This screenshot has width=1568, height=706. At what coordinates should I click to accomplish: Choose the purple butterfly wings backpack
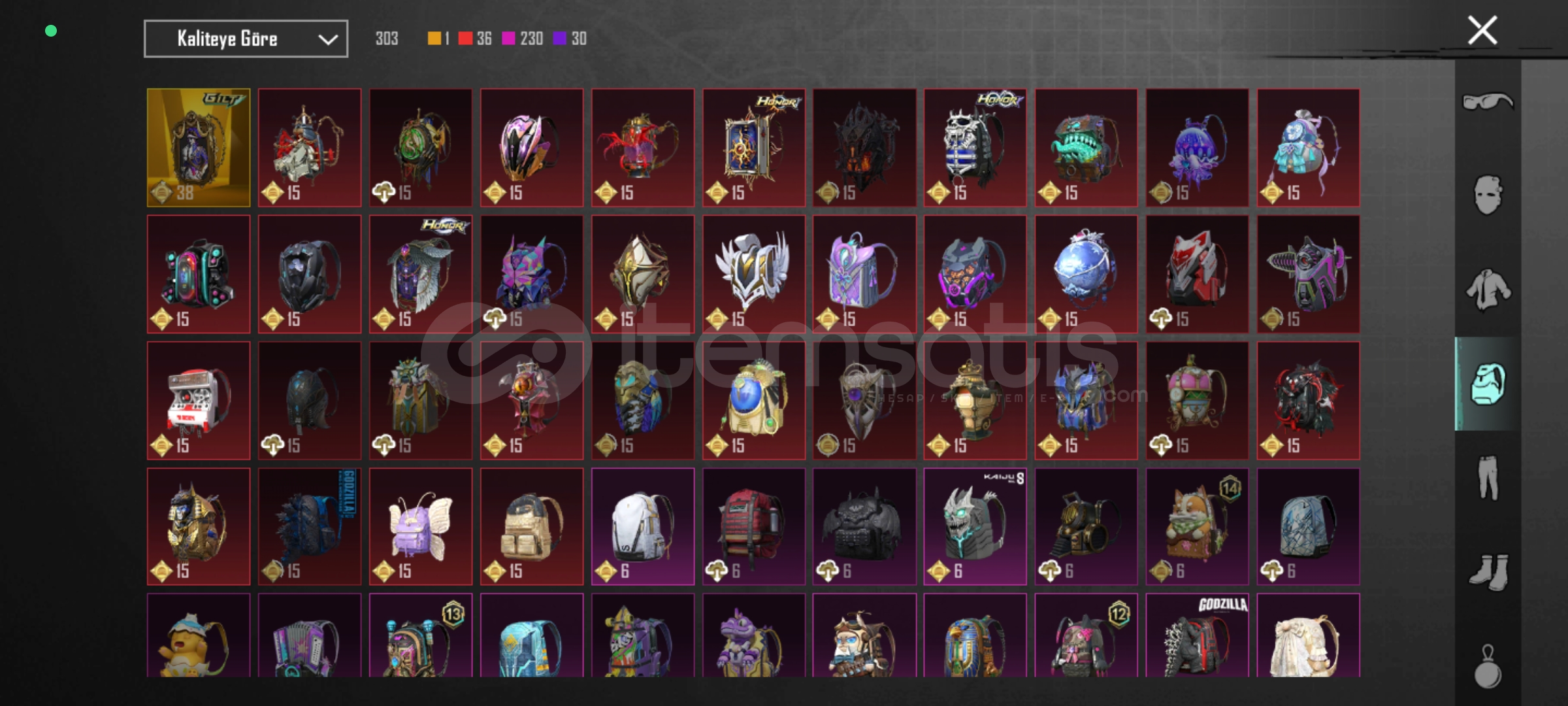421,526
